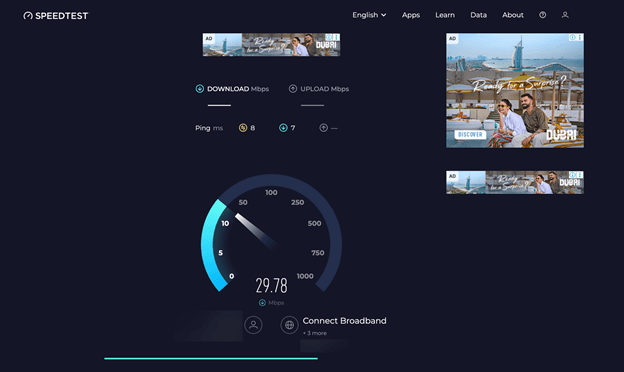Click the 100 mark on gauge
The image size is (624, 372).
[271, 193]
